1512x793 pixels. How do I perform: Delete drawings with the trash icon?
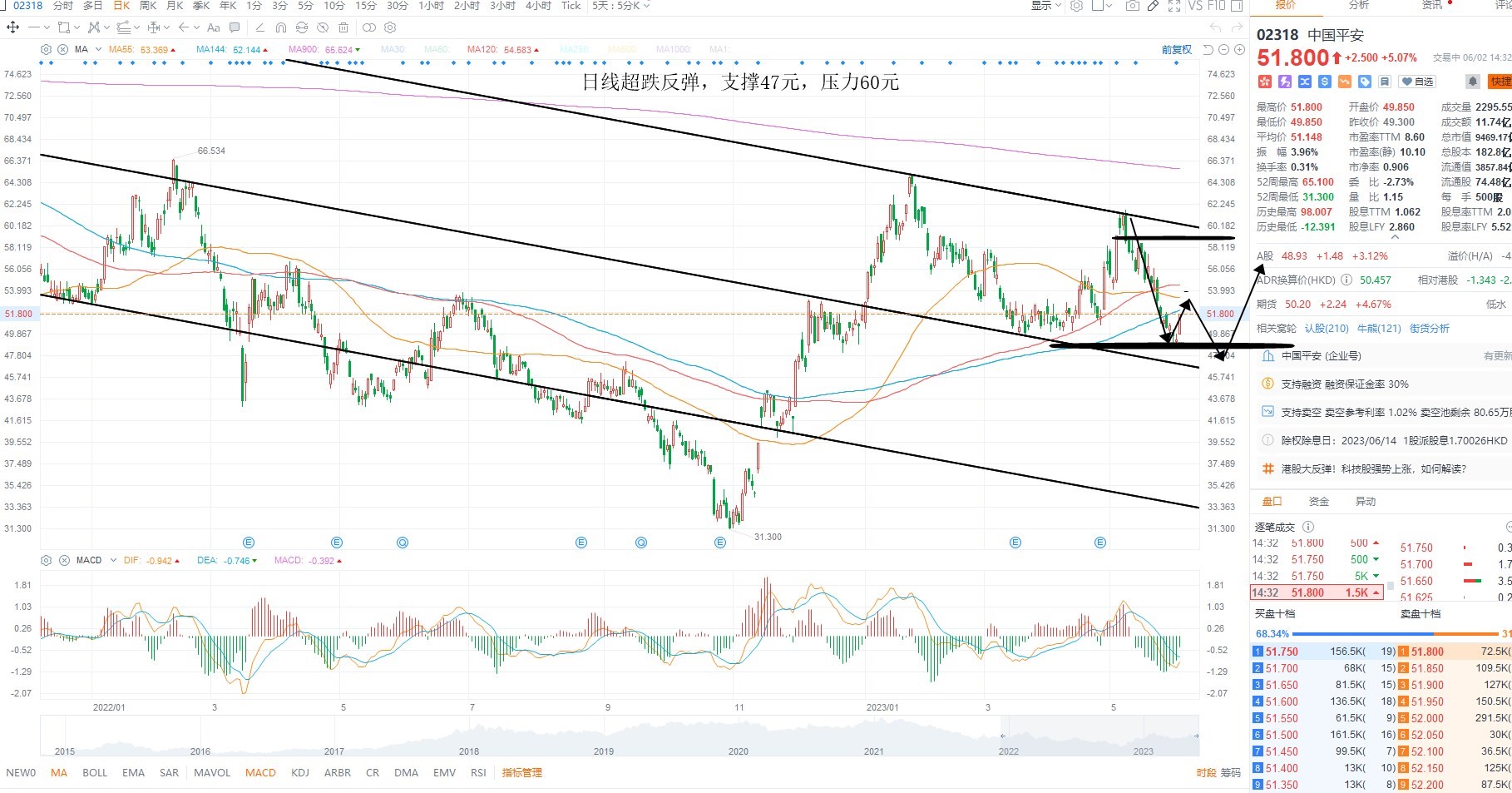tap(343, 27)
